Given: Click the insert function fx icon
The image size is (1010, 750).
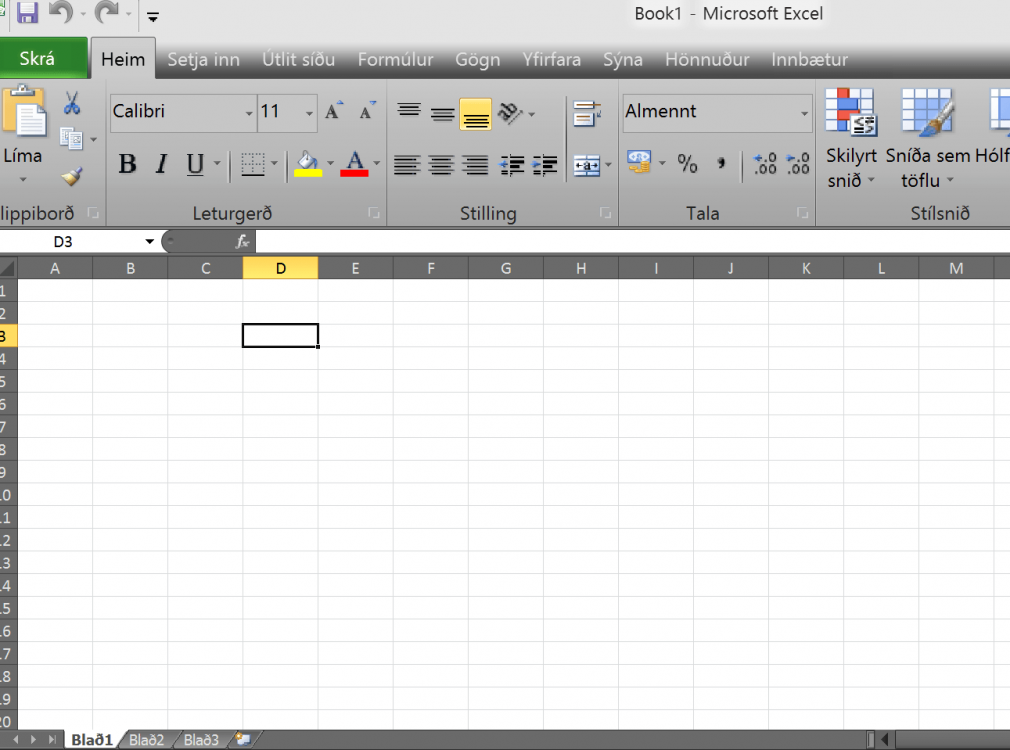Looking at the screenshot, I should click(x=242, y=242).
